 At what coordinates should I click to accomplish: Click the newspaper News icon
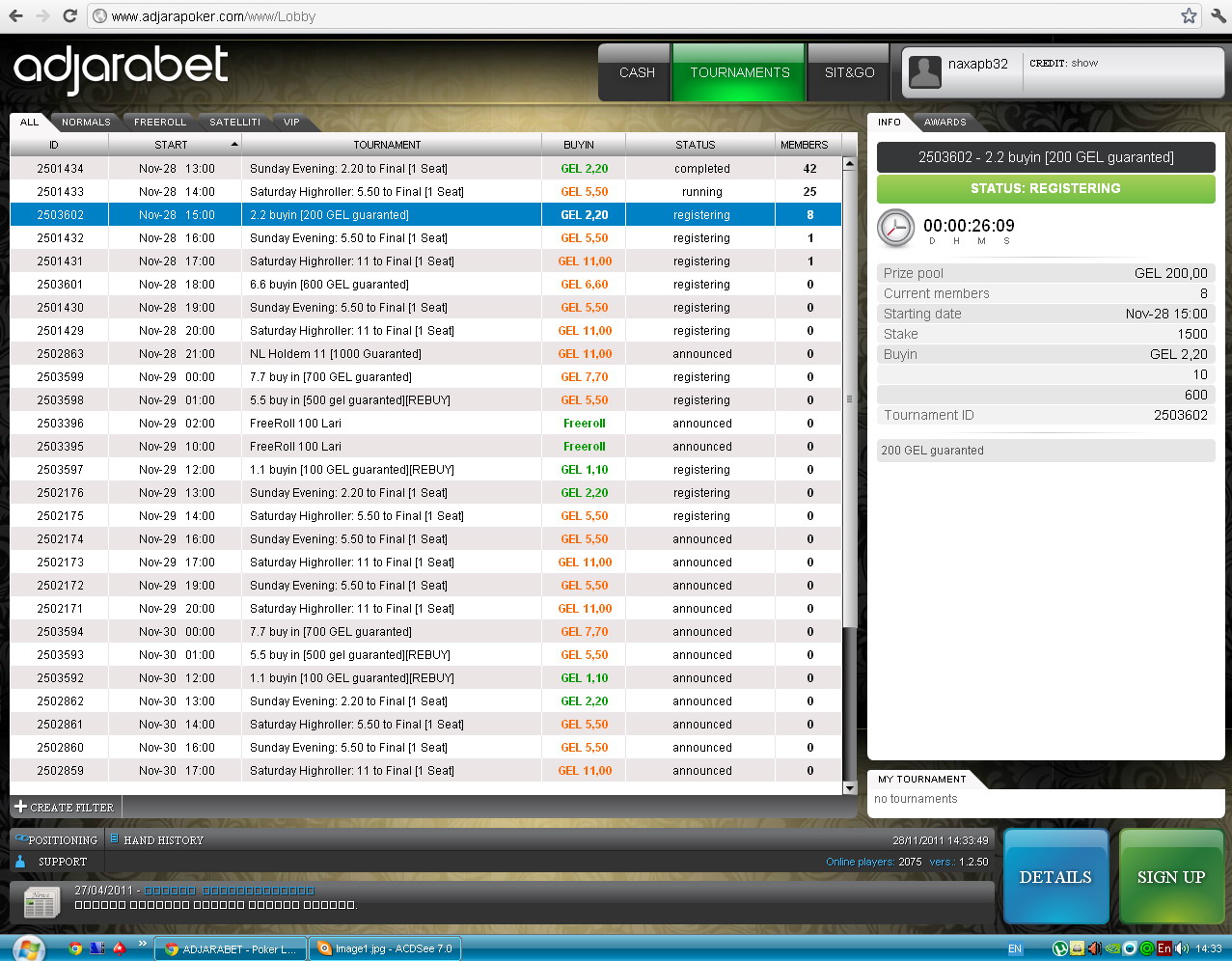pos(41,902)
